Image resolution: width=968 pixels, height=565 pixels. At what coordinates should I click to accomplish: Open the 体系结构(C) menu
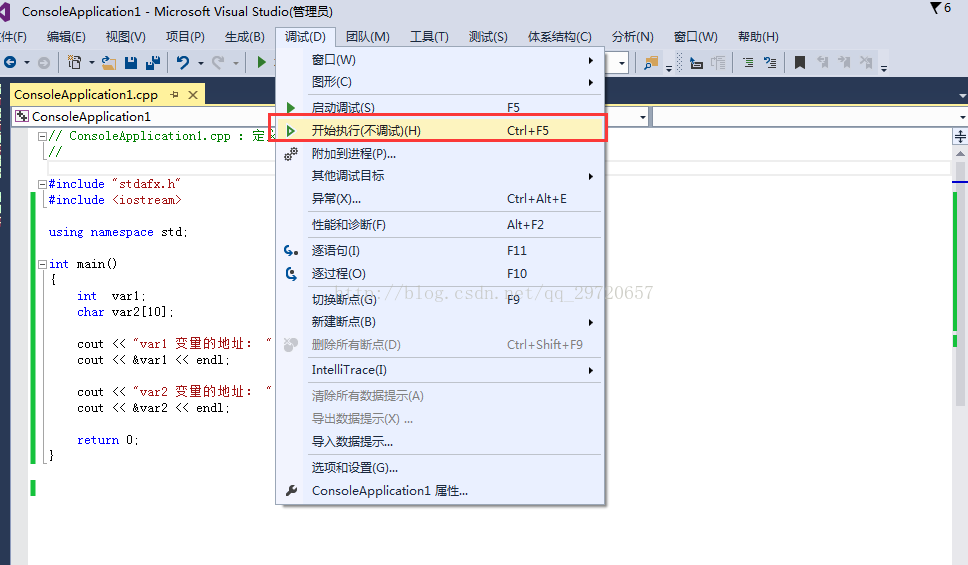pyautogui.click(x=559, y=37)
